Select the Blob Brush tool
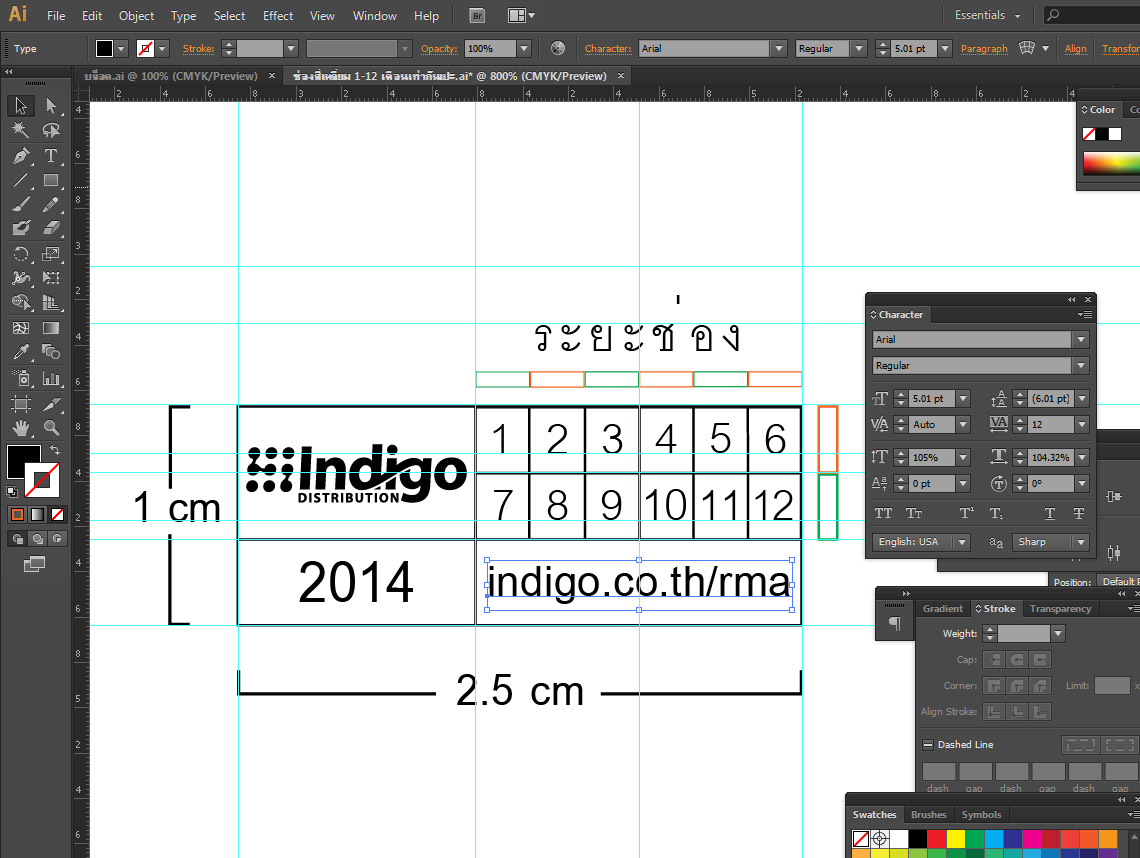The height and width of the screenshot is (858, 1140). (20, 229)
